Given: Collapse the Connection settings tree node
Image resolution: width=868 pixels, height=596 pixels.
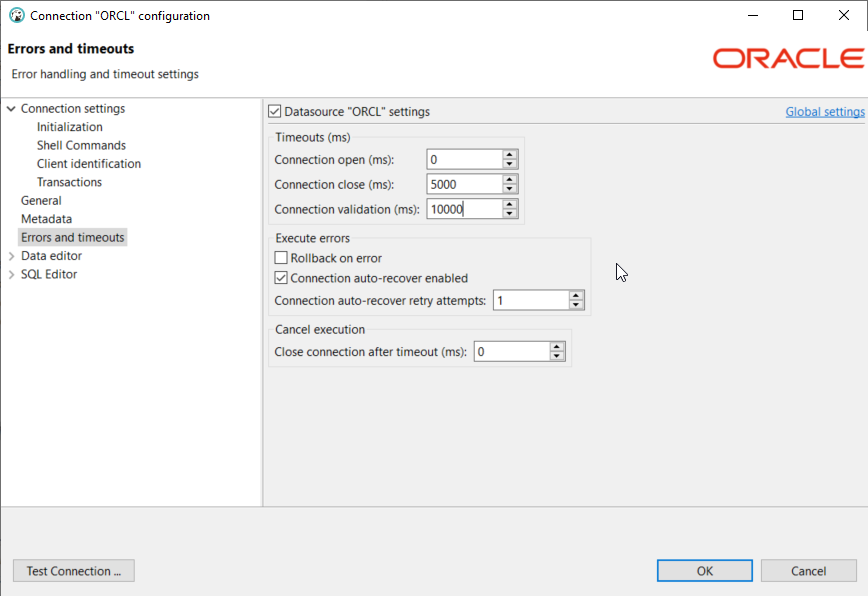Looking at the screenshot, I should (x=10, y=108).
